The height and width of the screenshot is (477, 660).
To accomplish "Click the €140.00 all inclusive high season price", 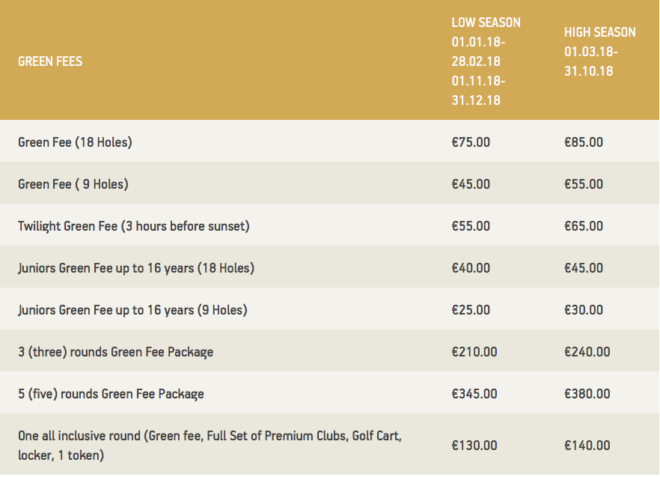I will (x=587, y=445).
